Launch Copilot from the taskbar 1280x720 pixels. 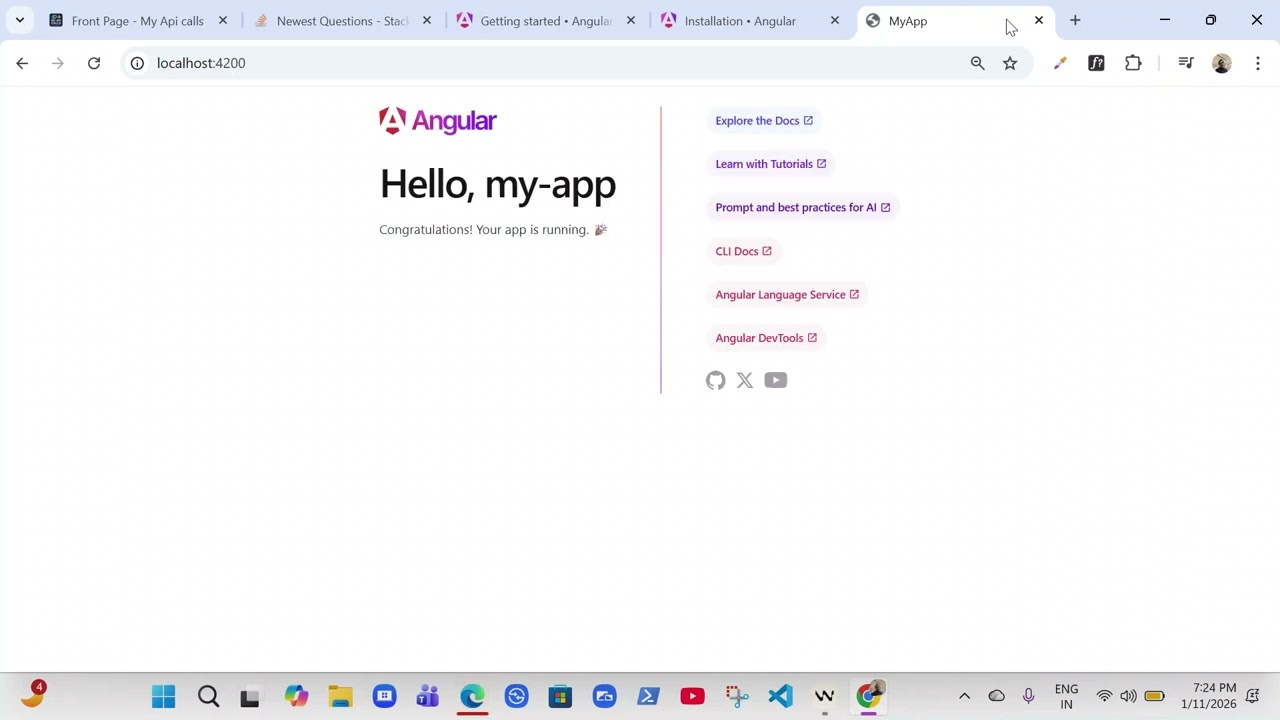(296, 696)
